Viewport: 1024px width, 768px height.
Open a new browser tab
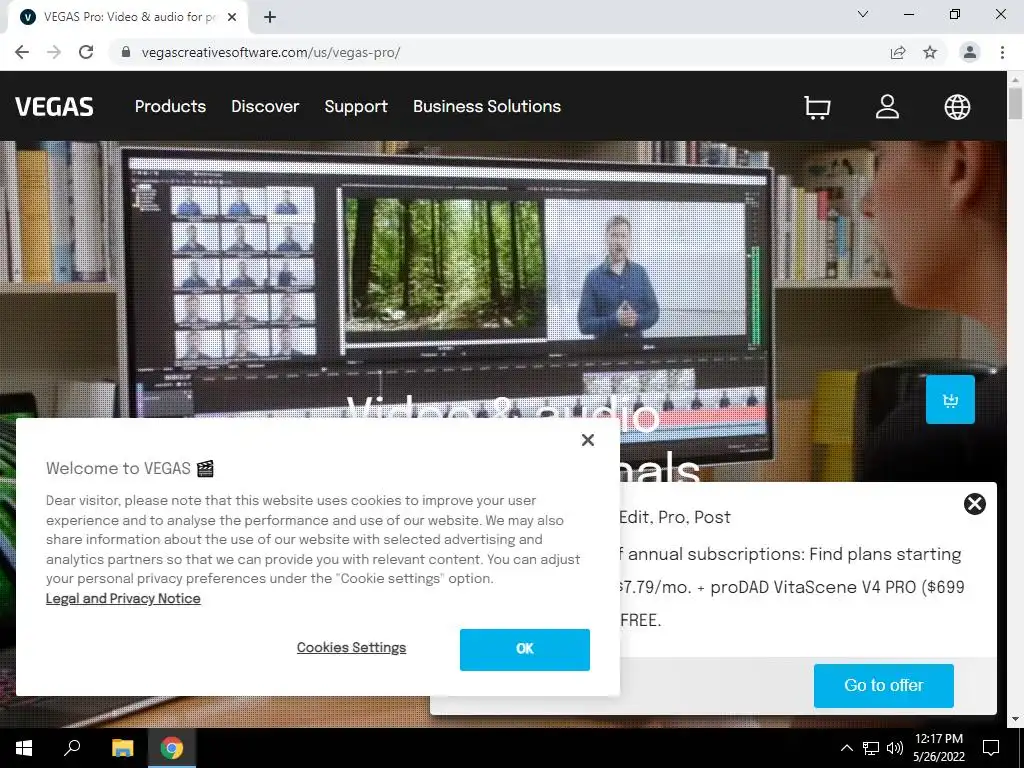click(270, 17)
